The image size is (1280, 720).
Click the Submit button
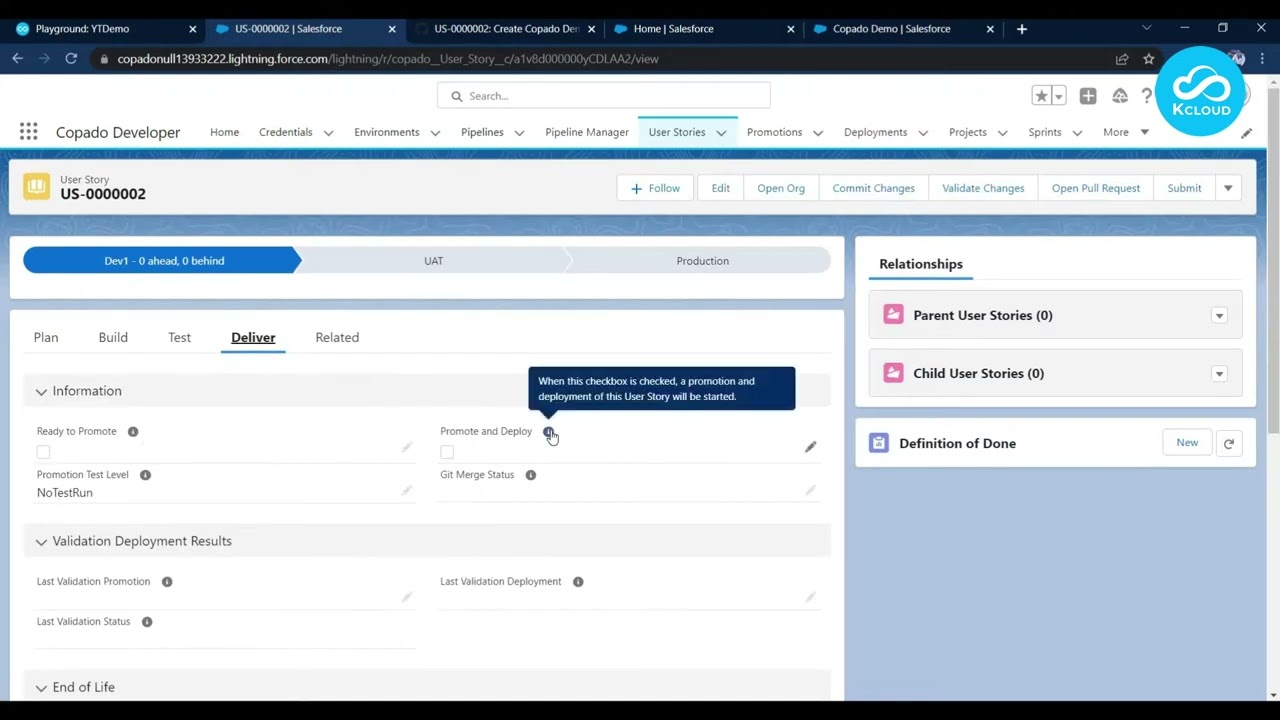(1184, 188)
